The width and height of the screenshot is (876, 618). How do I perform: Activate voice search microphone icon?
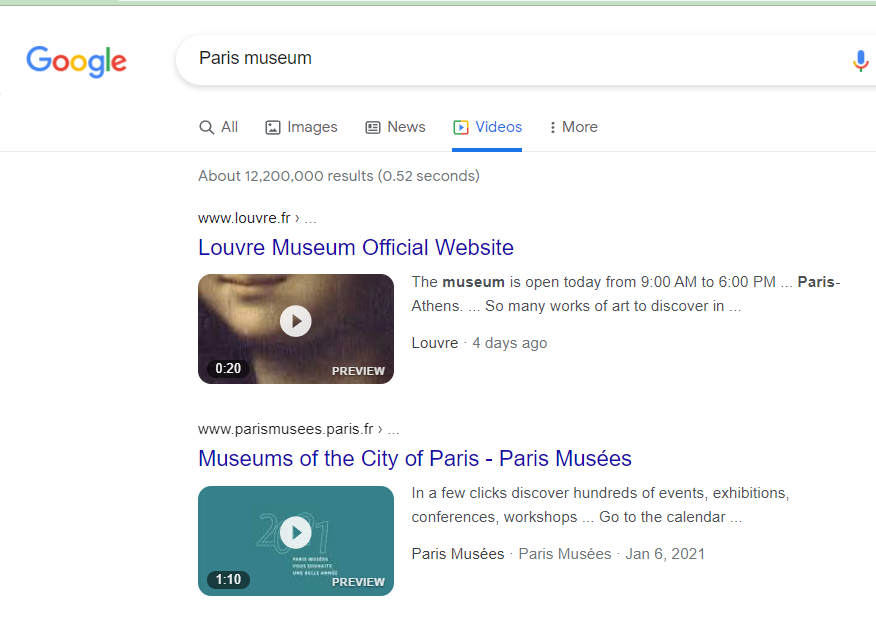[x=860, y=60]
